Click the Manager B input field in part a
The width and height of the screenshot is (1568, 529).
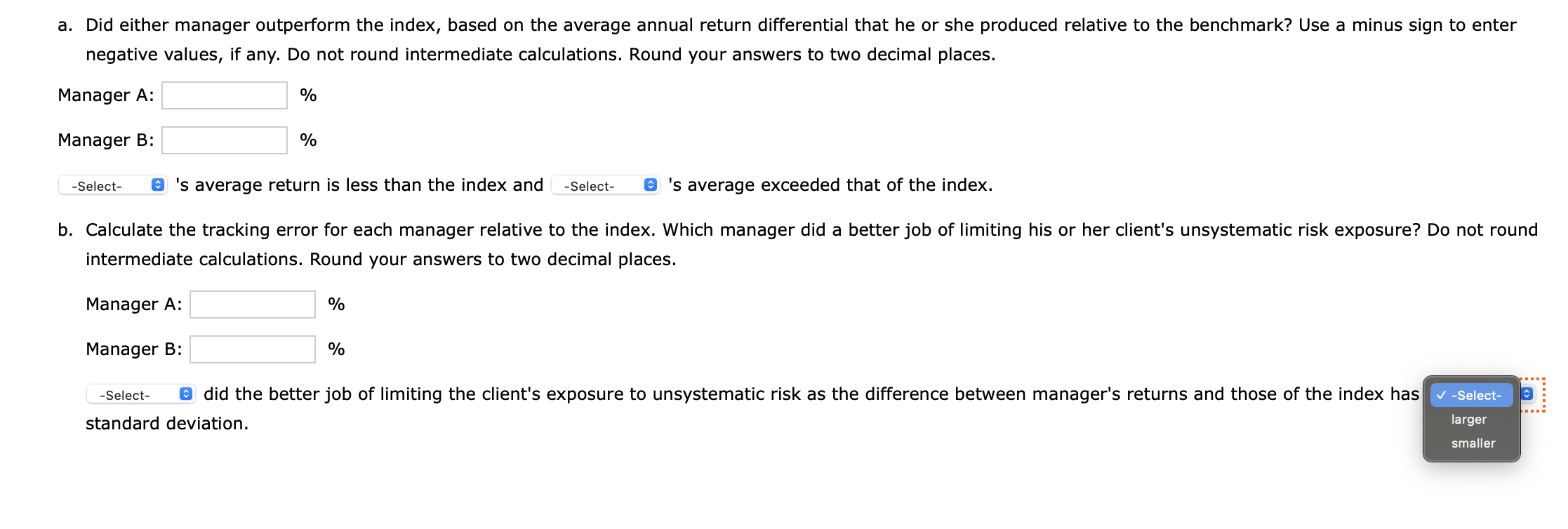tap(223, 140)
